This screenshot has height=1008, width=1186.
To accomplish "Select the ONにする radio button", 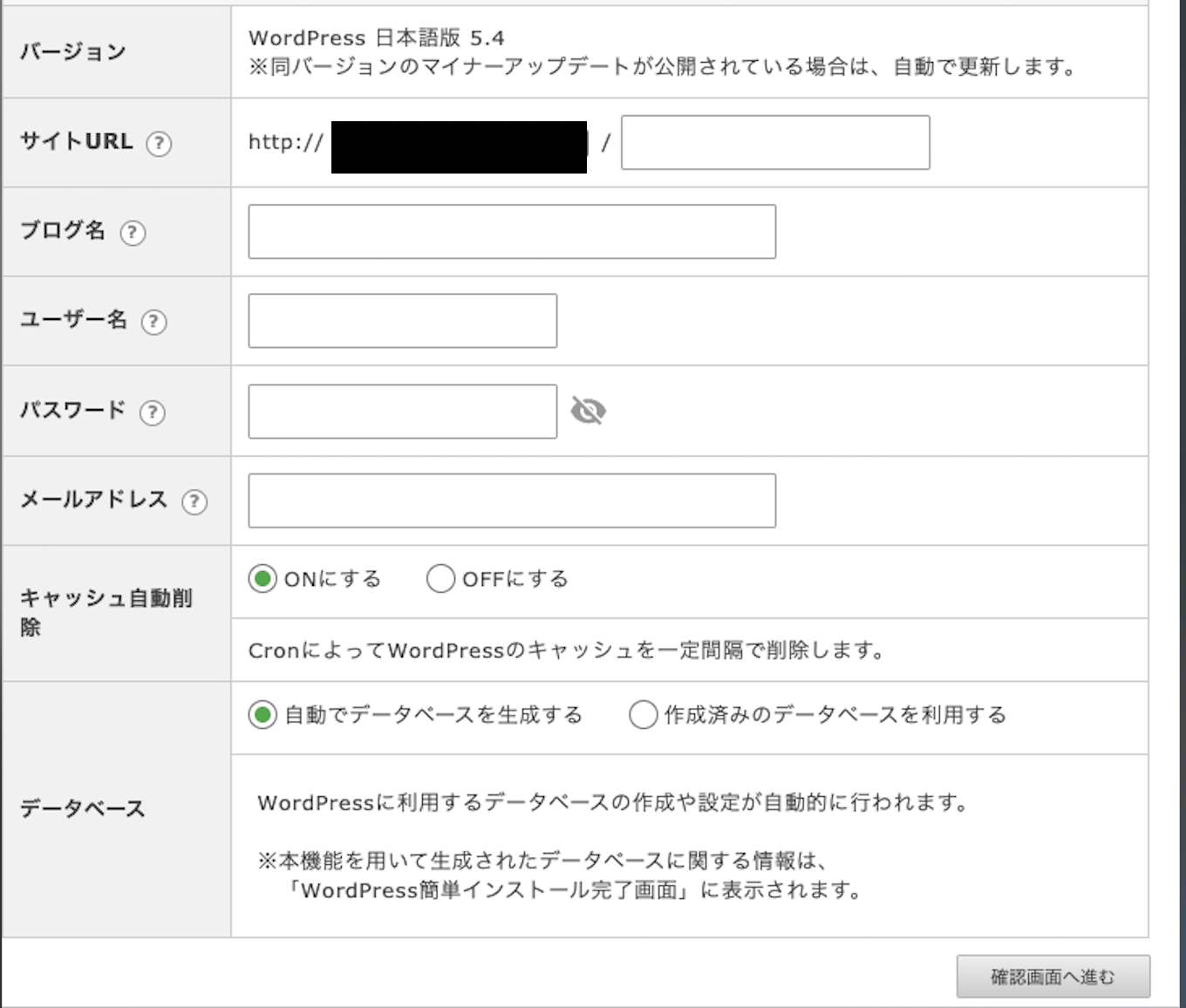I will point(262,579).
